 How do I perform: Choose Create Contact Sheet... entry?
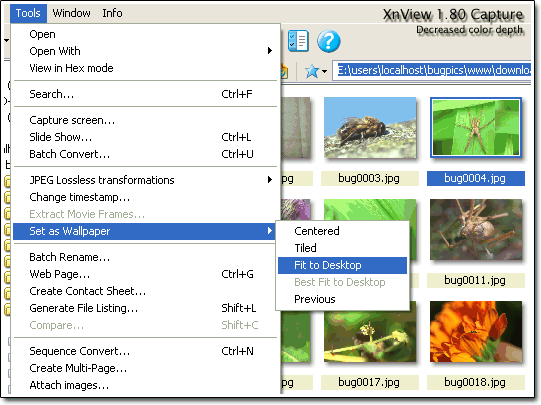(x=145, y=291)
